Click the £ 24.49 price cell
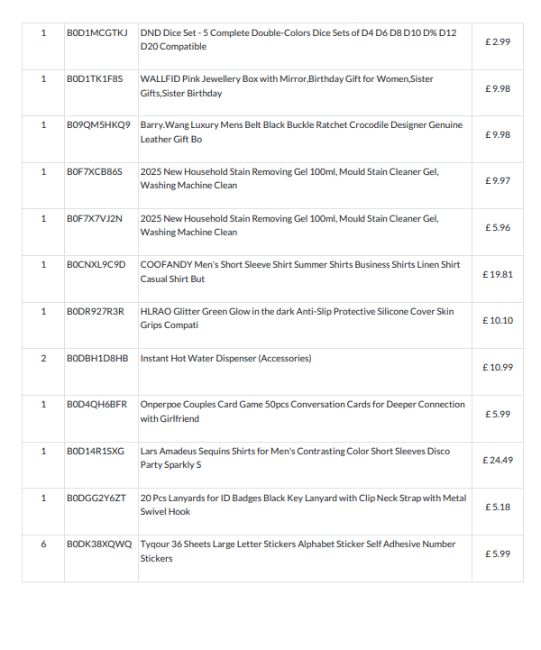 click(497, 460)
